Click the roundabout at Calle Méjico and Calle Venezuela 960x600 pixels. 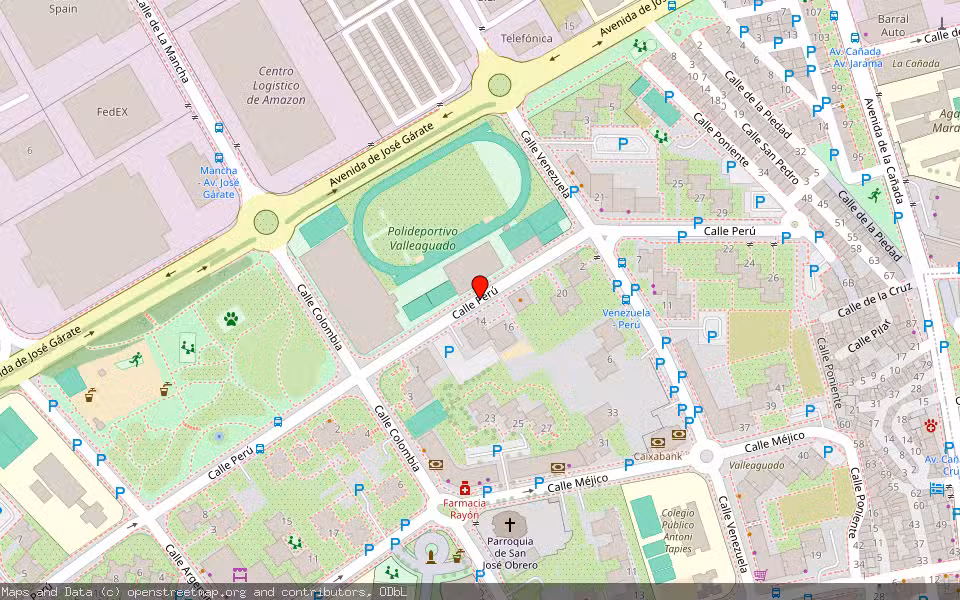[x=707, y=457]
